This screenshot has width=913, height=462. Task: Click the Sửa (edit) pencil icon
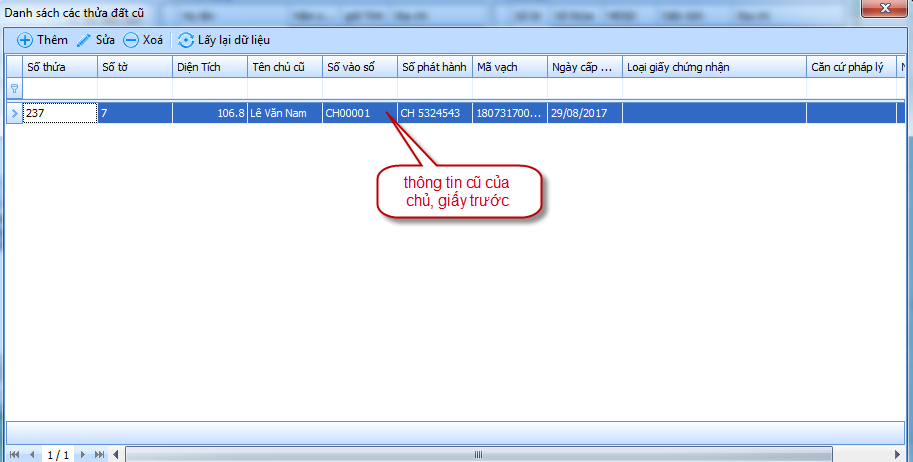(x=84, y=41)
